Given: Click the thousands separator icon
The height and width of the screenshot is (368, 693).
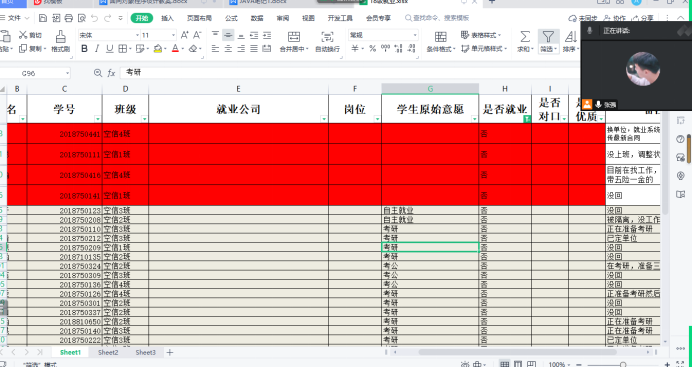Looking at the screenshot, I should [x=385, y=48].
